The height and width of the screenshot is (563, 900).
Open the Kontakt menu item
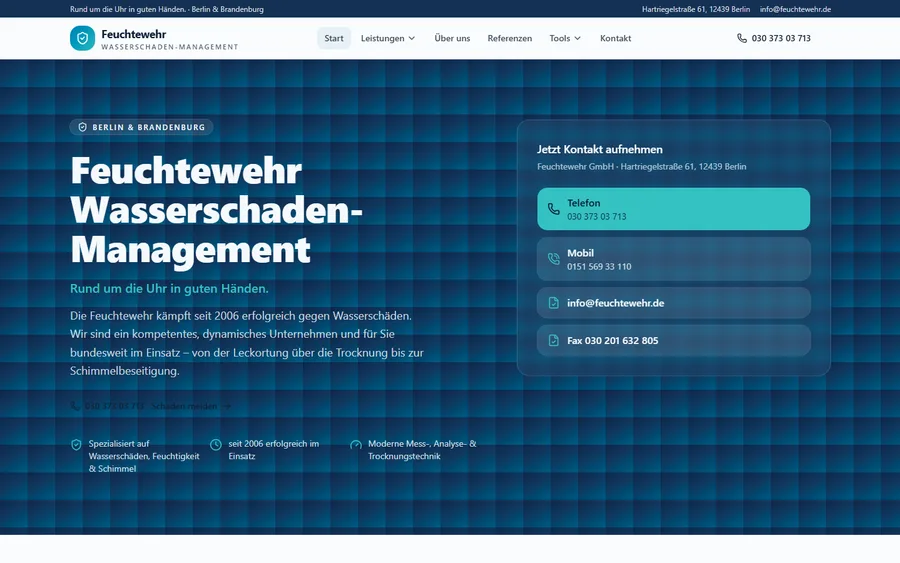[615, 38]
